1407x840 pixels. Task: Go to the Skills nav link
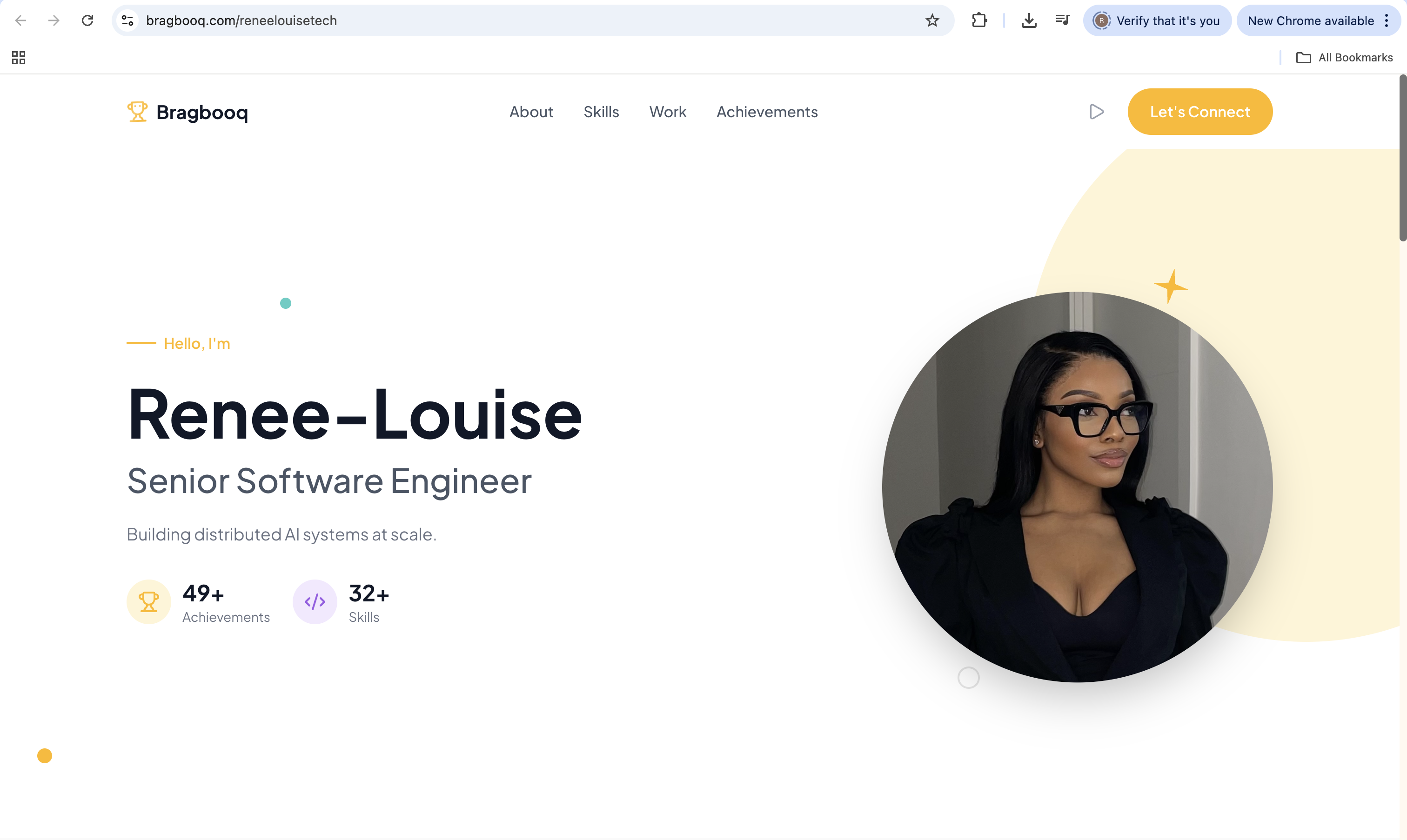[601, 112]
